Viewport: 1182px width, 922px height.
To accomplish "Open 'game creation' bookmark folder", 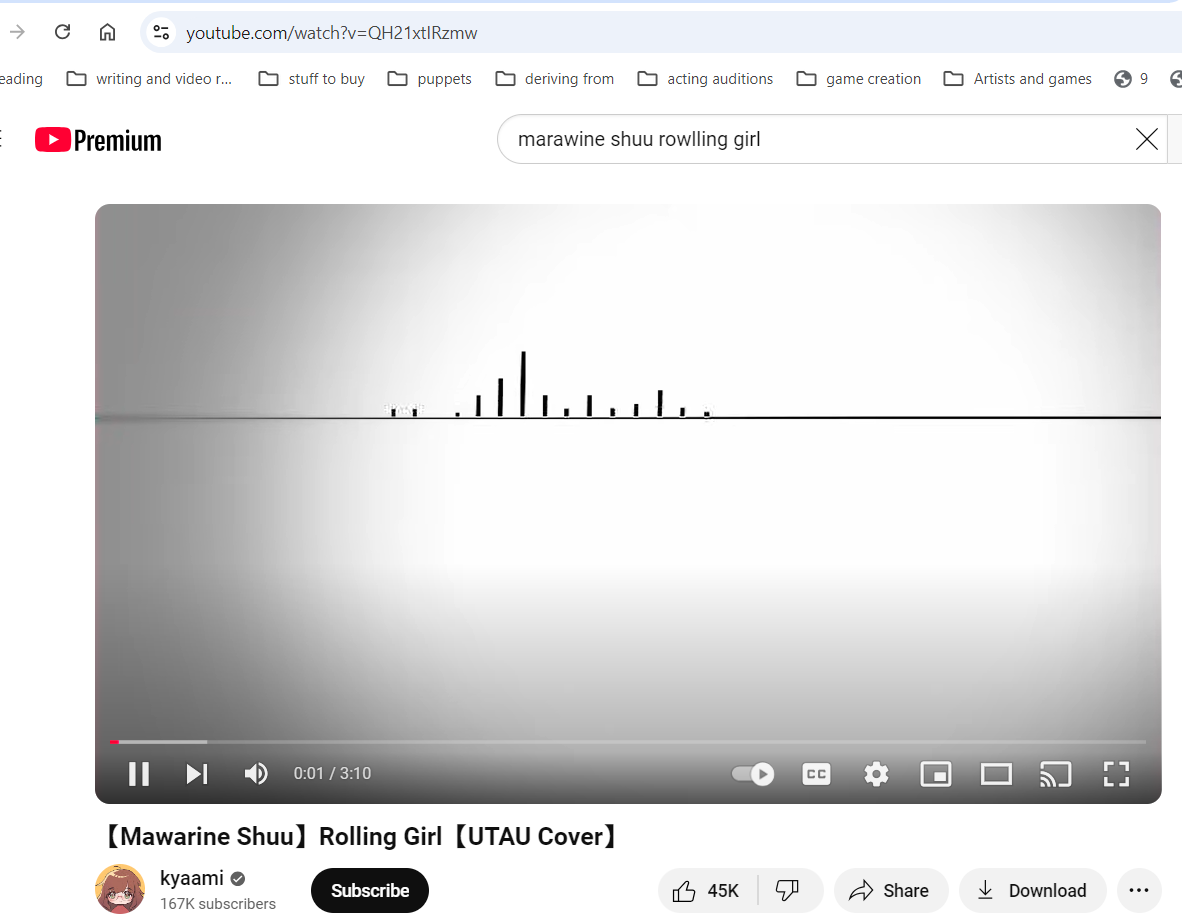I will [x=859, y=79].
